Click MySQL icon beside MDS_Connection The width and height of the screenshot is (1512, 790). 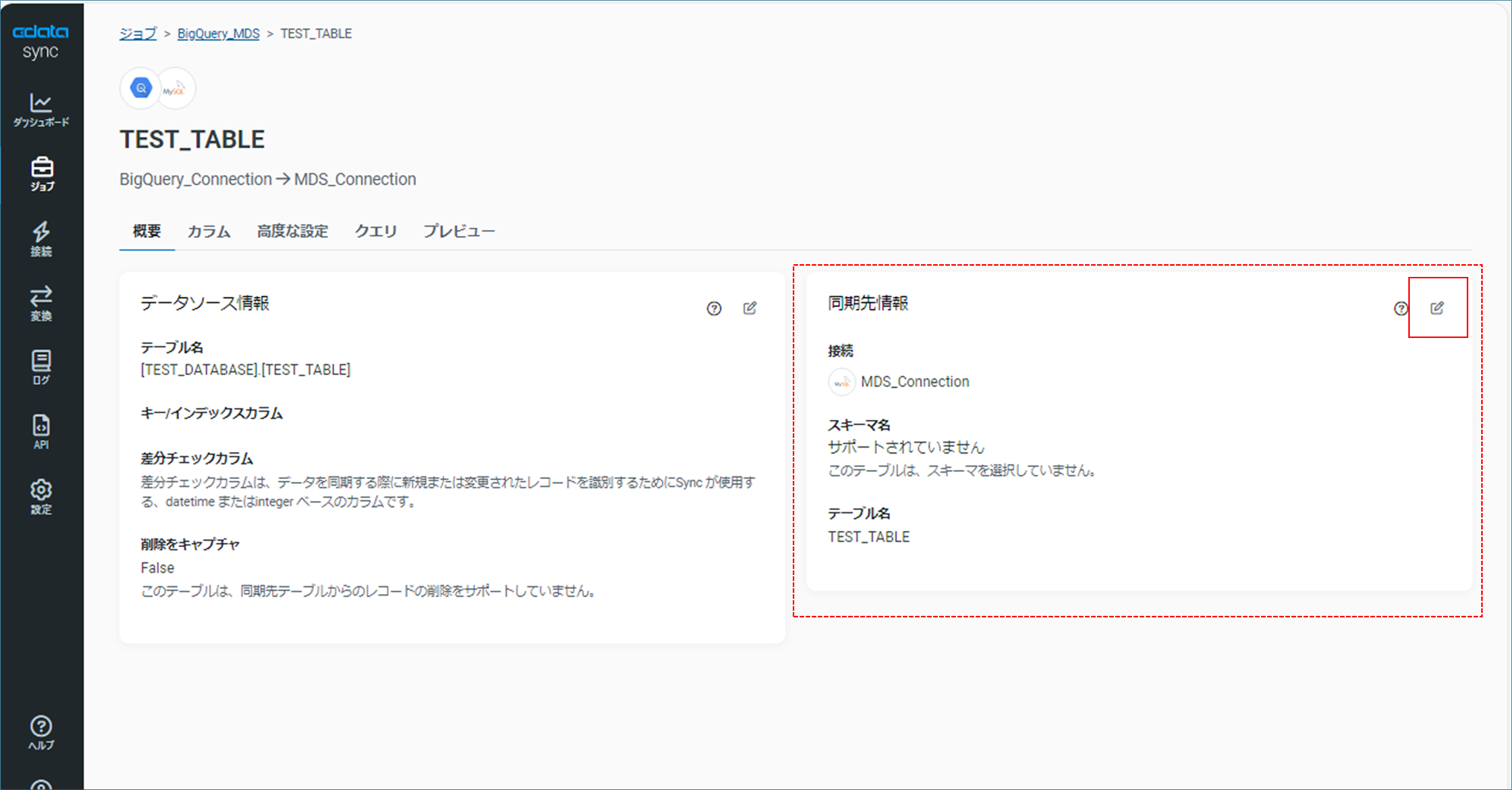coord(841,382)
